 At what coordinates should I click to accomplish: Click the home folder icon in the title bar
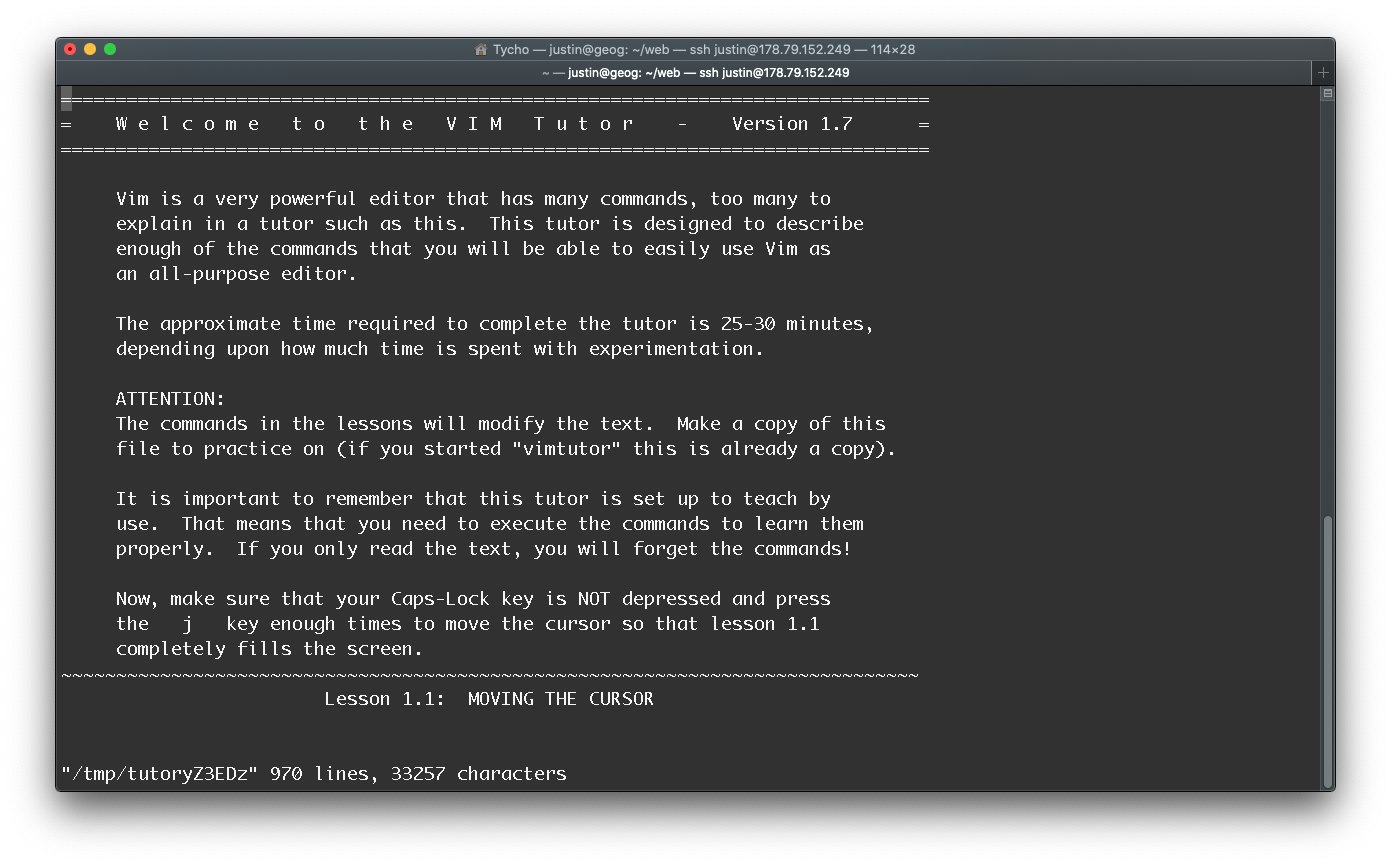[x=481, y=49]
